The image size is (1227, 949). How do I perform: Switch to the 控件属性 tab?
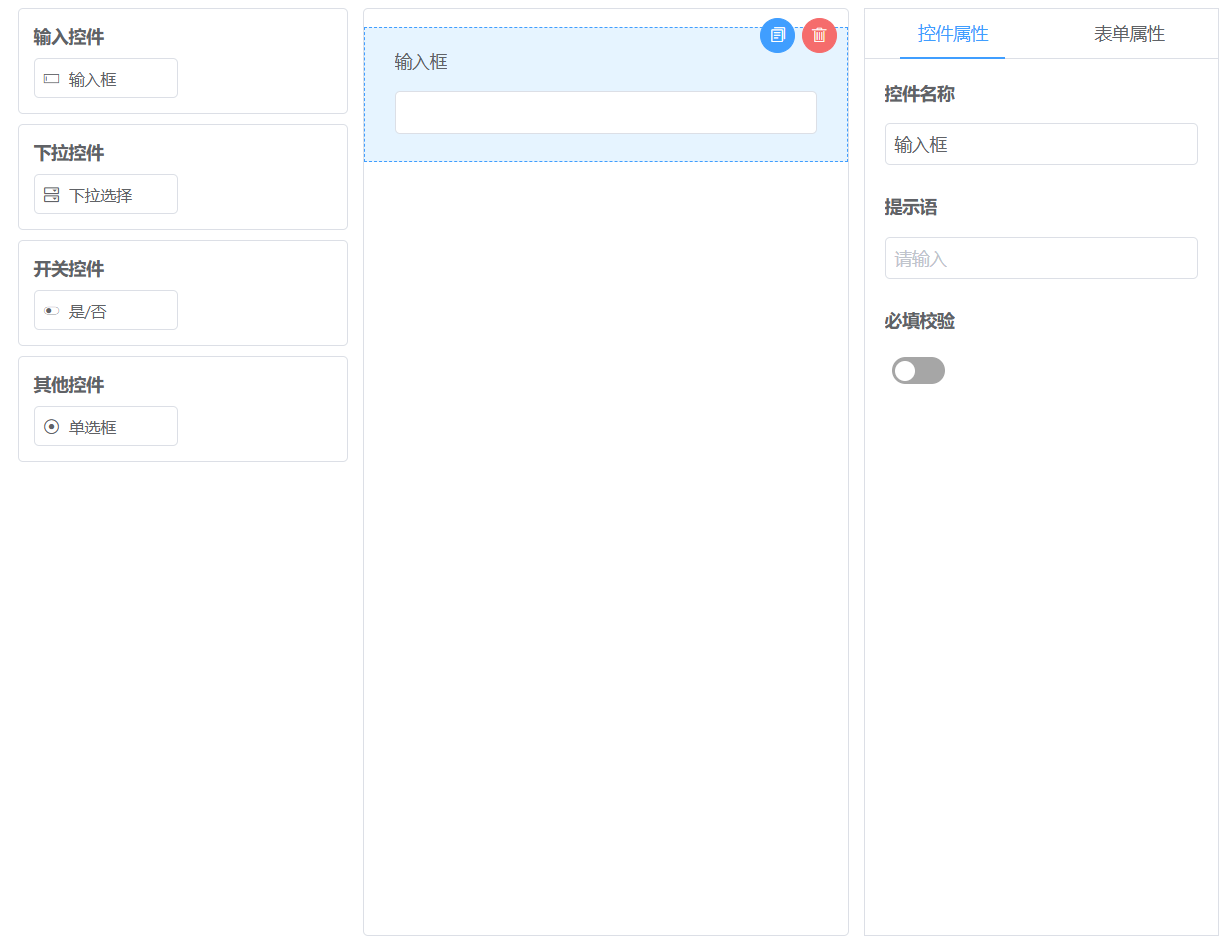(x=952, y=33)
